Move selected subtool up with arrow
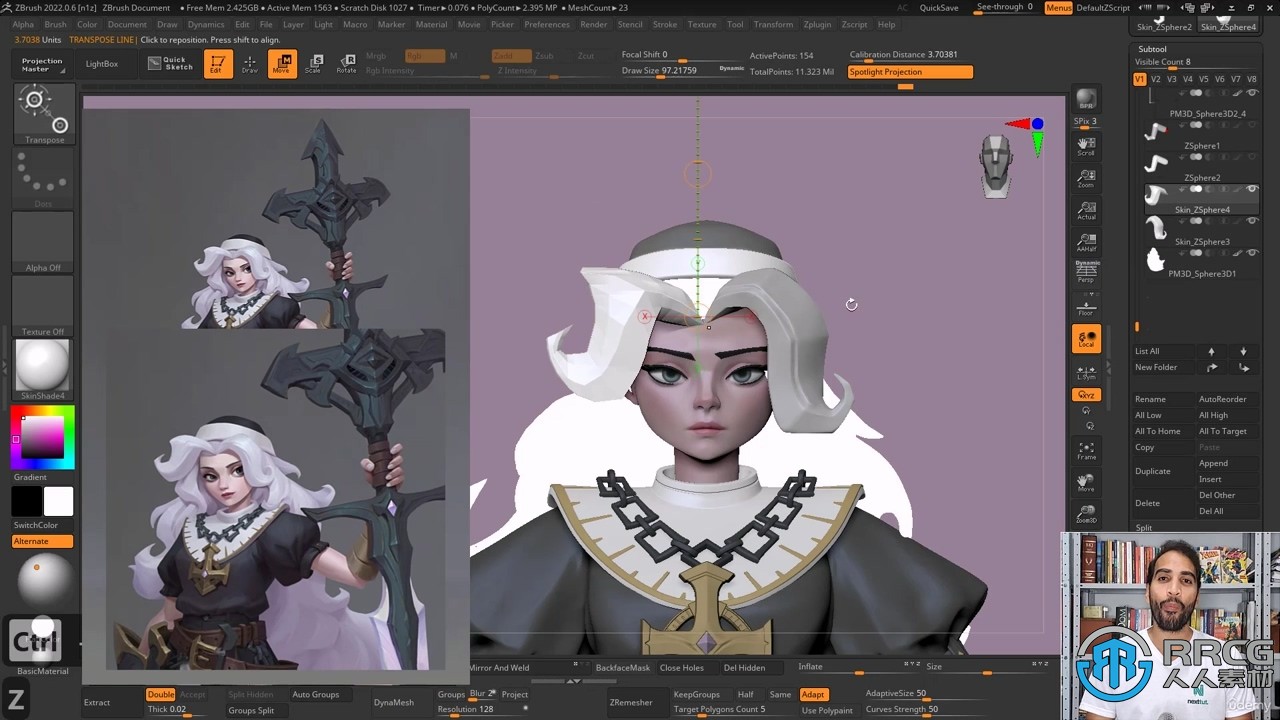1280x720 pixels. (x=1211, y=351)
